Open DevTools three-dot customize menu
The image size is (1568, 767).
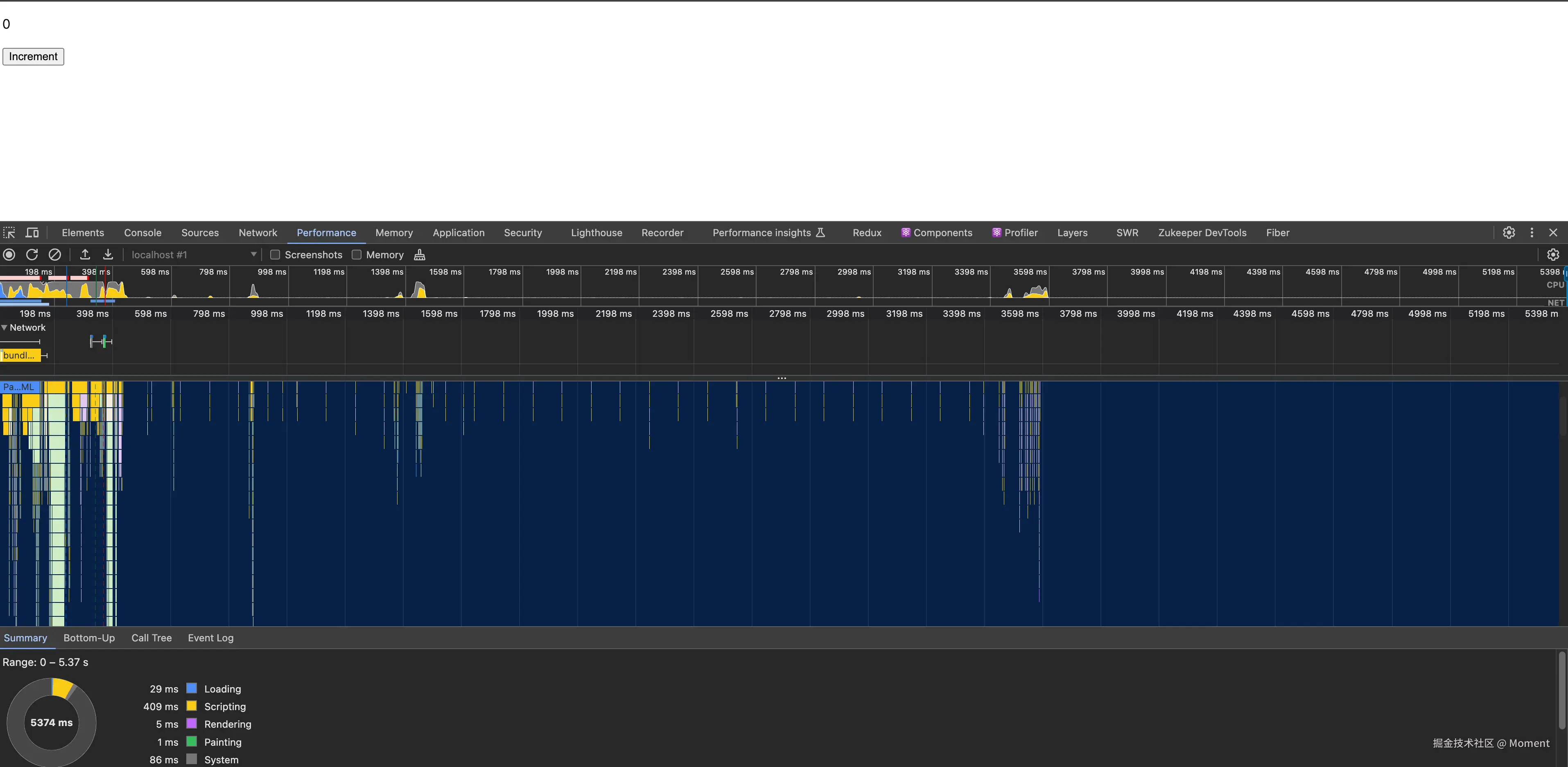point(1532,232)
